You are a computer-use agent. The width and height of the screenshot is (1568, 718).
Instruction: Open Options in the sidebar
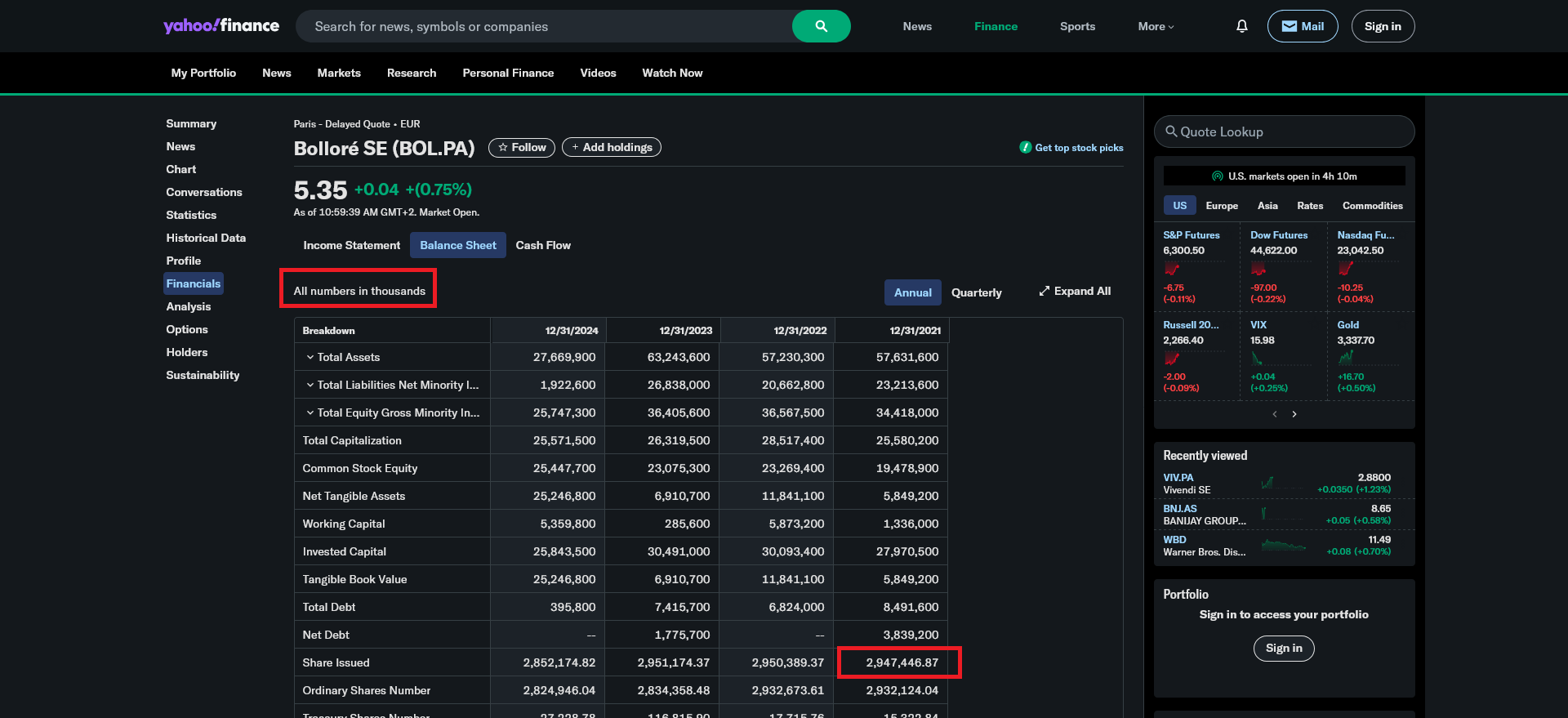[x=187, y=329]
